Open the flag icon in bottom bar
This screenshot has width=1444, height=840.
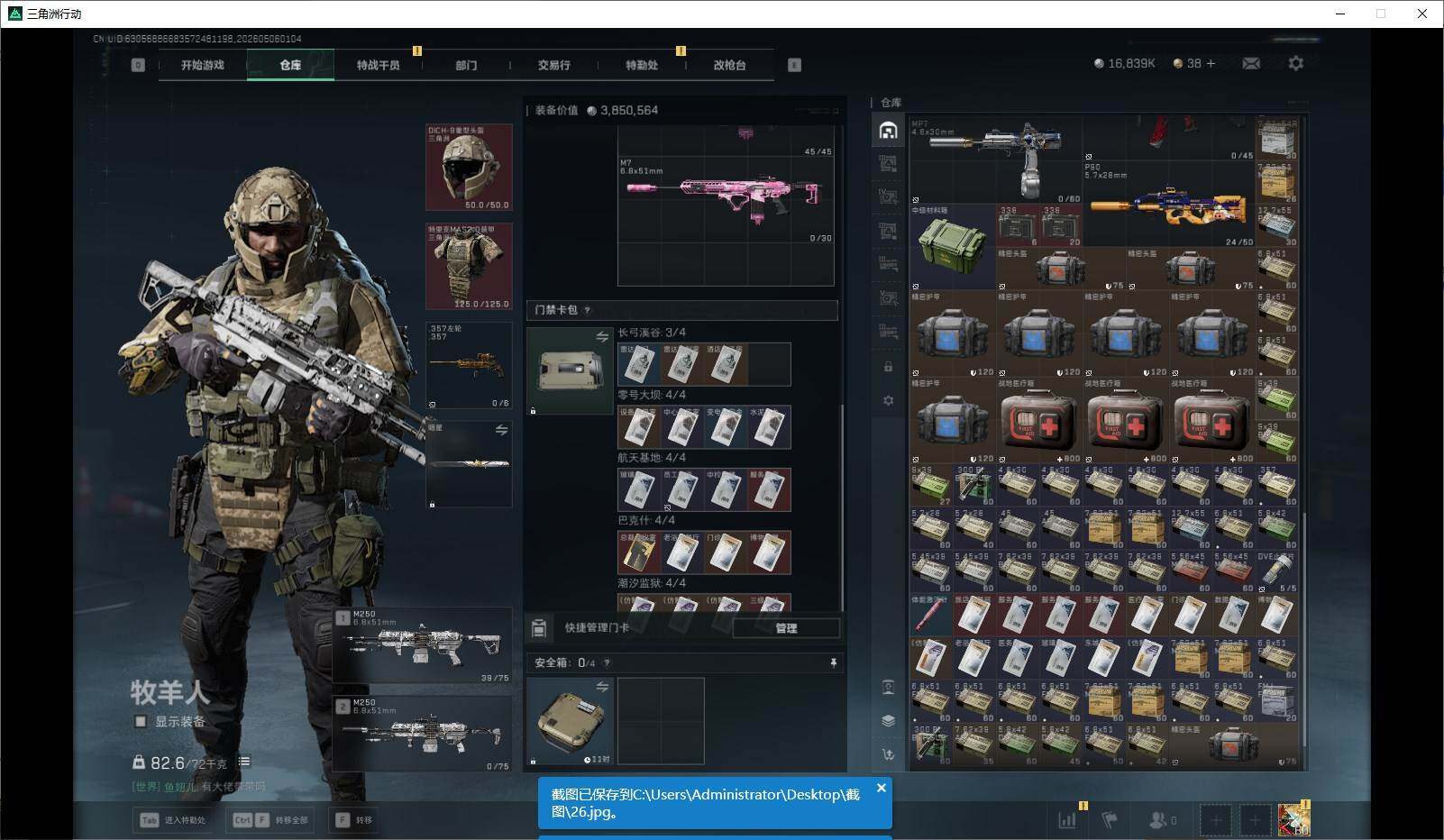(1110, 820)
